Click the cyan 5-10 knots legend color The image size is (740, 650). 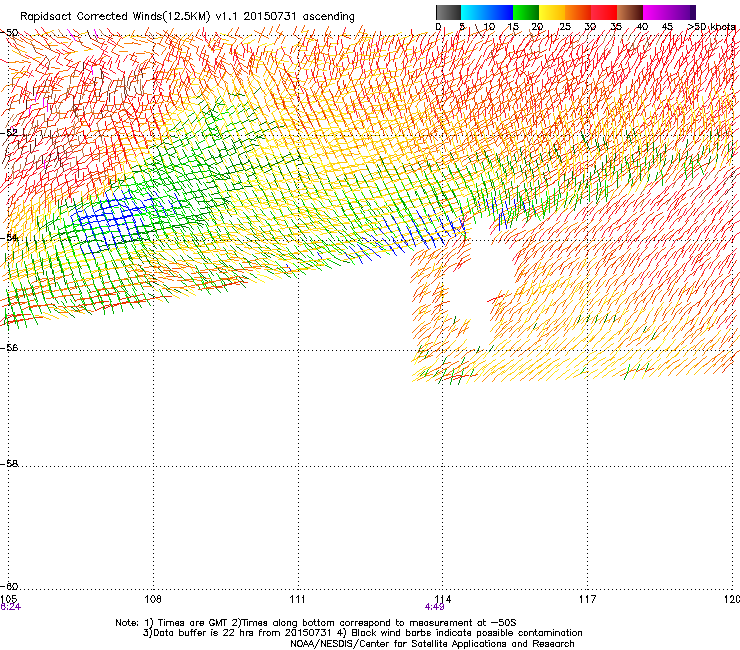(474, 12)
